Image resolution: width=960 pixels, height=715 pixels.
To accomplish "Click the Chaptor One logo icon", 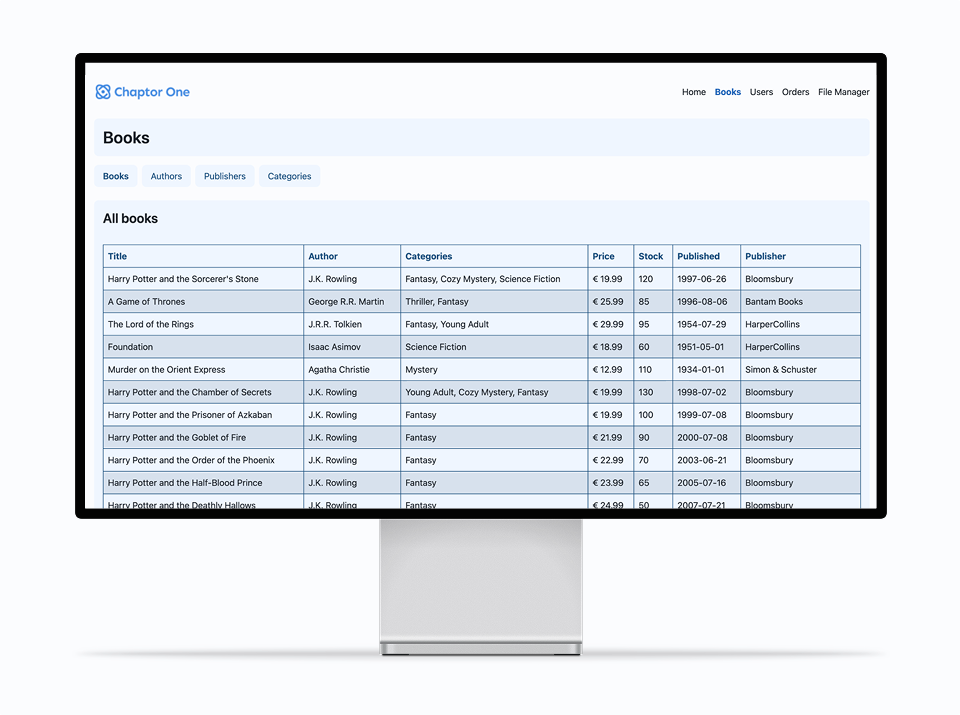I will pos(103,92).
